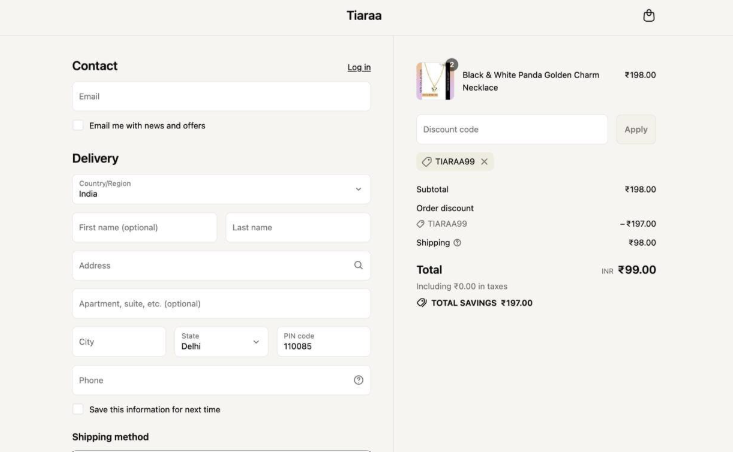Click the search icon in Address field
This screenshot has width=733, height=452.
point(358,266)
